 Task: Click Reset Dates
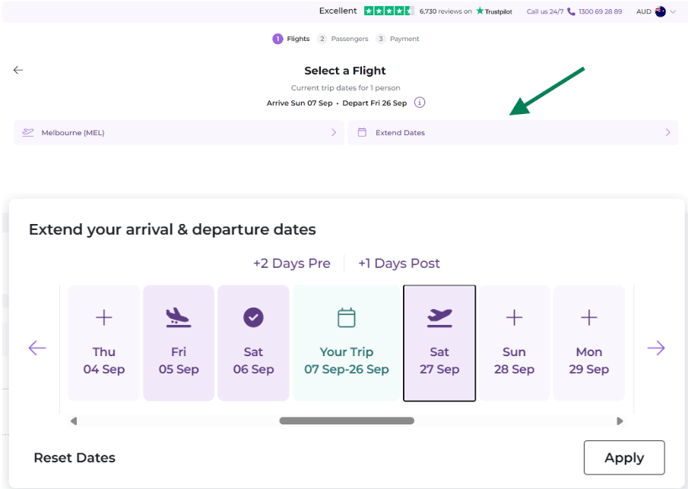coord(75,457)
